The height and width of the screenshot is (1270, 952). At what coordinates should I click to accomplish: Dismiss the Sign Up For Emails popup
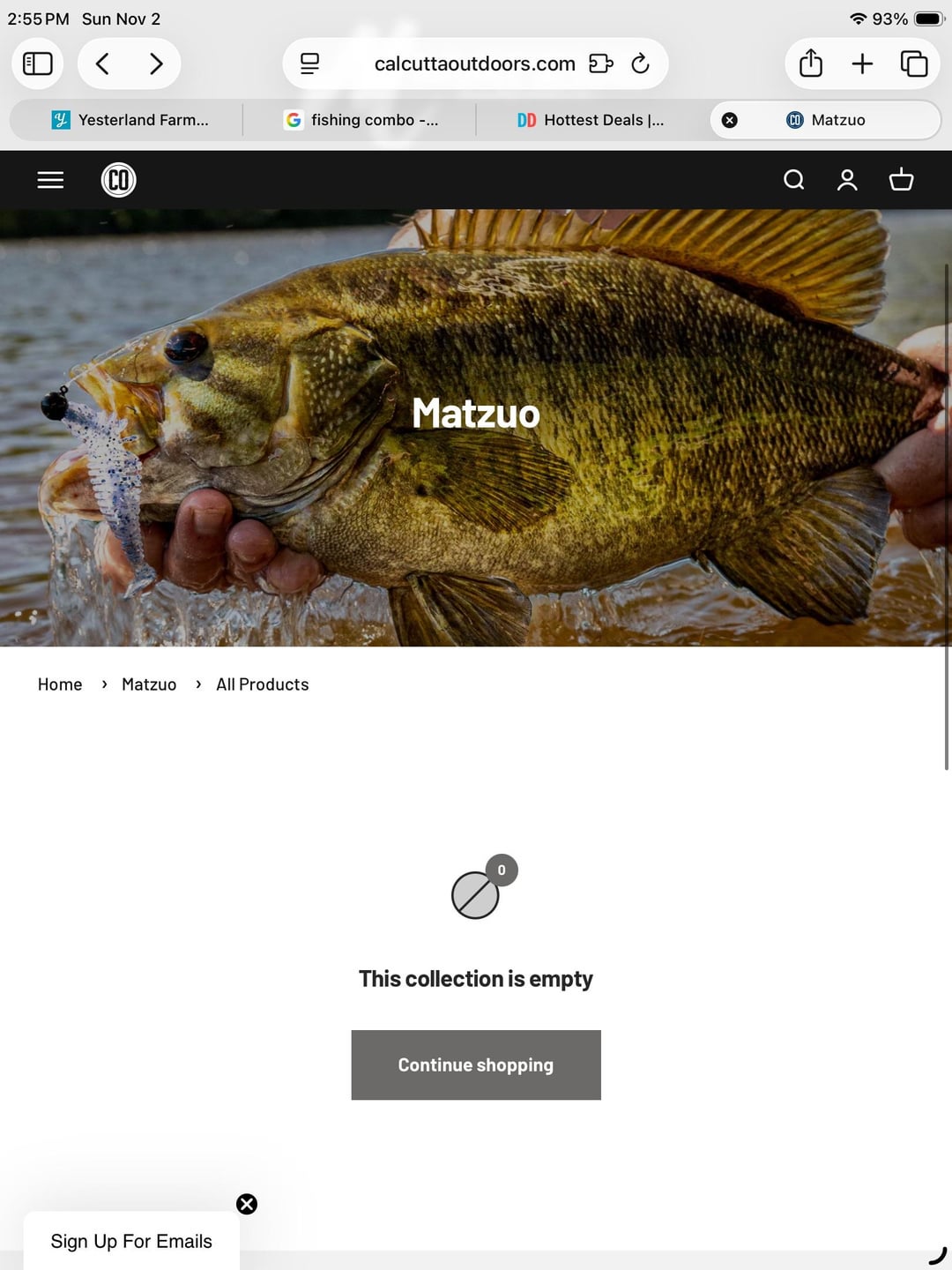point(247,1204)
